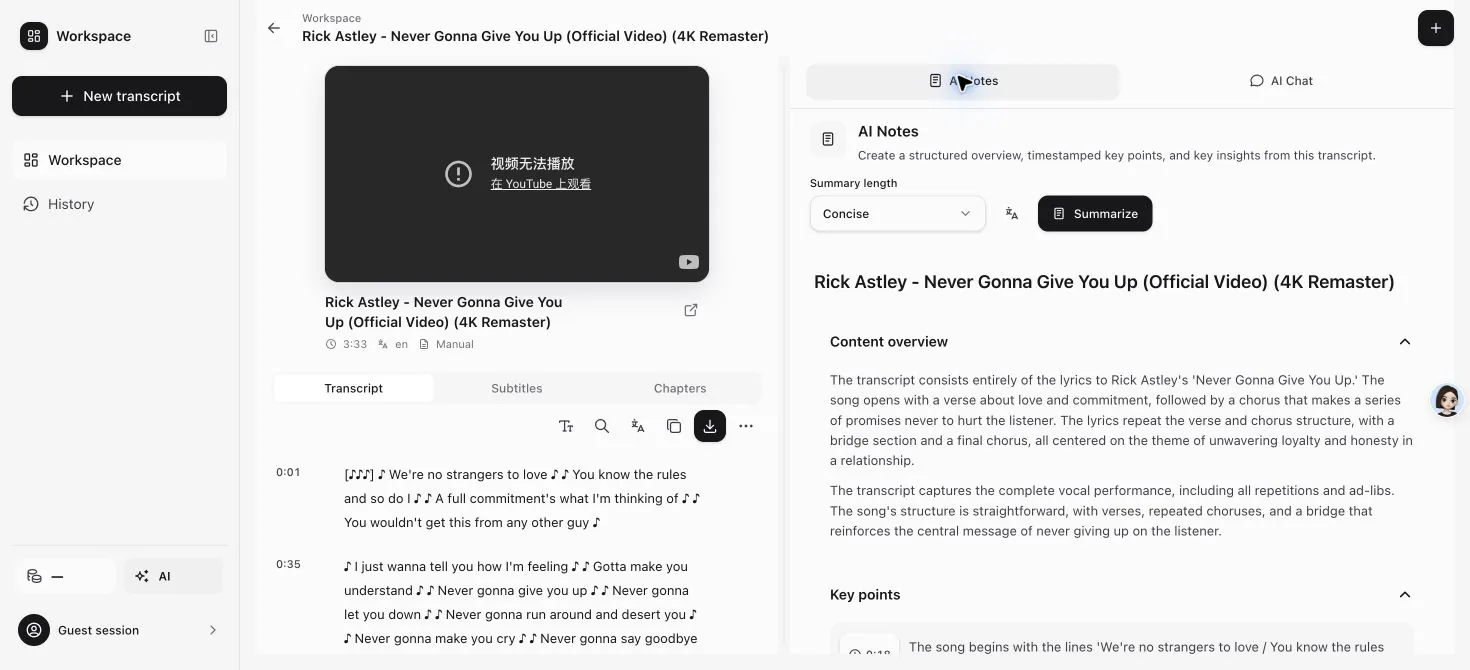Screen dimensions: 1470x670
Task: Switch to the Transcript tab
Action: point(353,388)
